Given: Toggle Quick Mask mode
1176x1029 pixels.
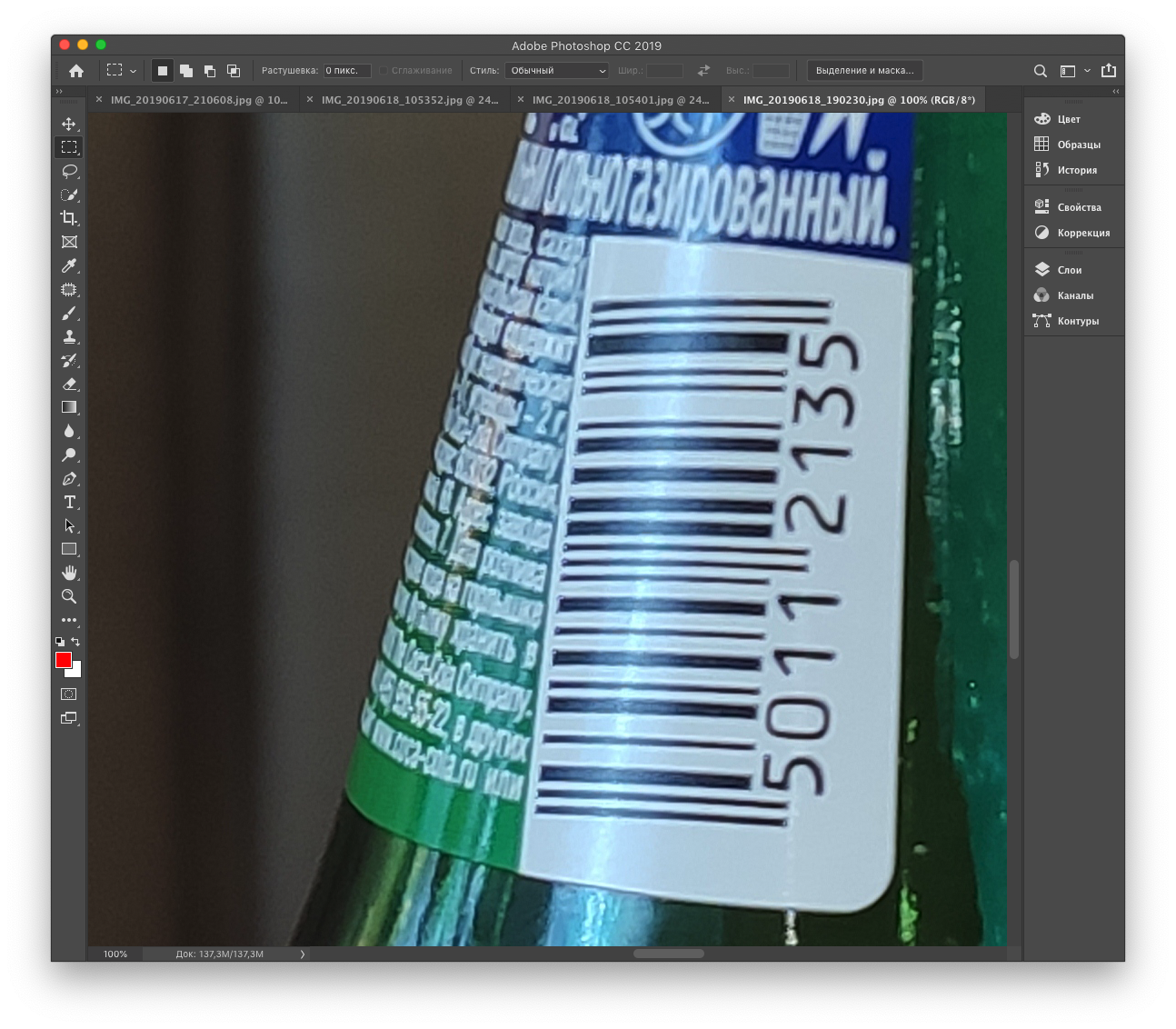Looking at the screenshot, I should coord(69,694).
